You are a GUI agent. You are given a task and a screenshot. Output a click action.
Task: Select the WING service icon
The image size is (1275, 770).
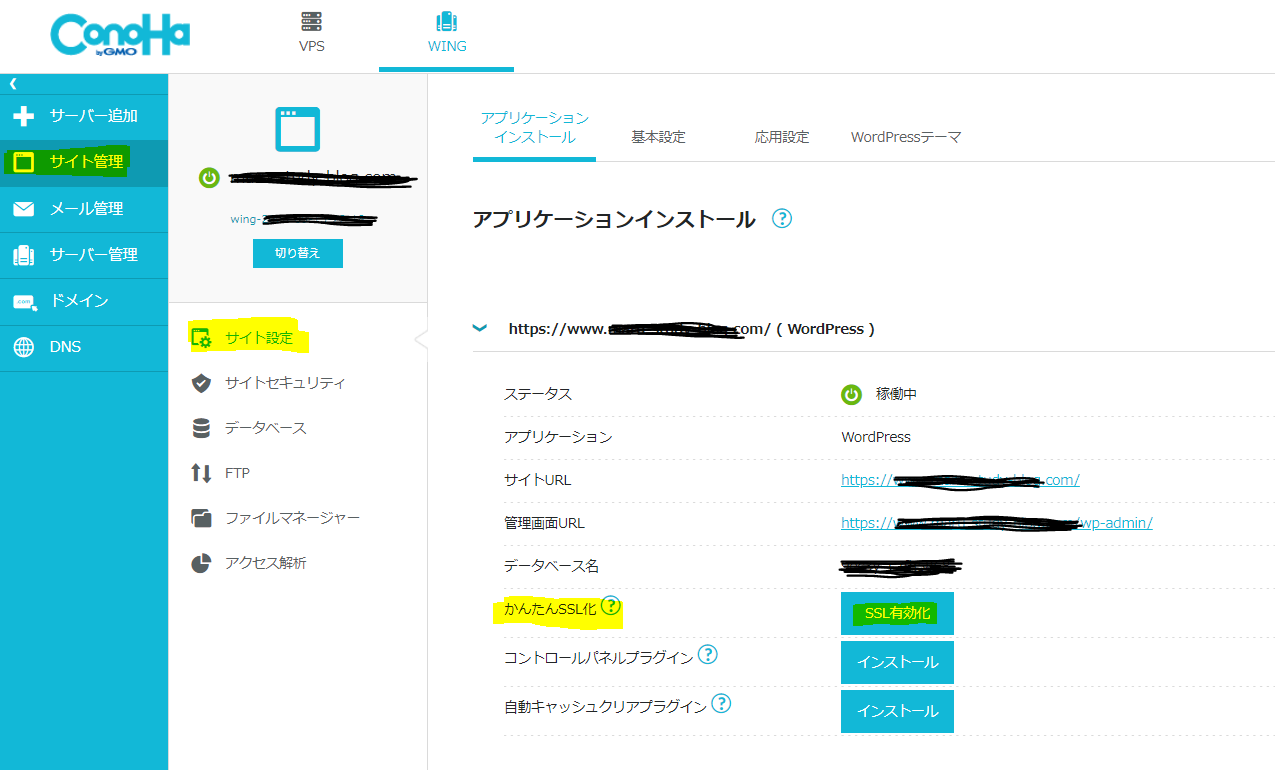point(446,22)
